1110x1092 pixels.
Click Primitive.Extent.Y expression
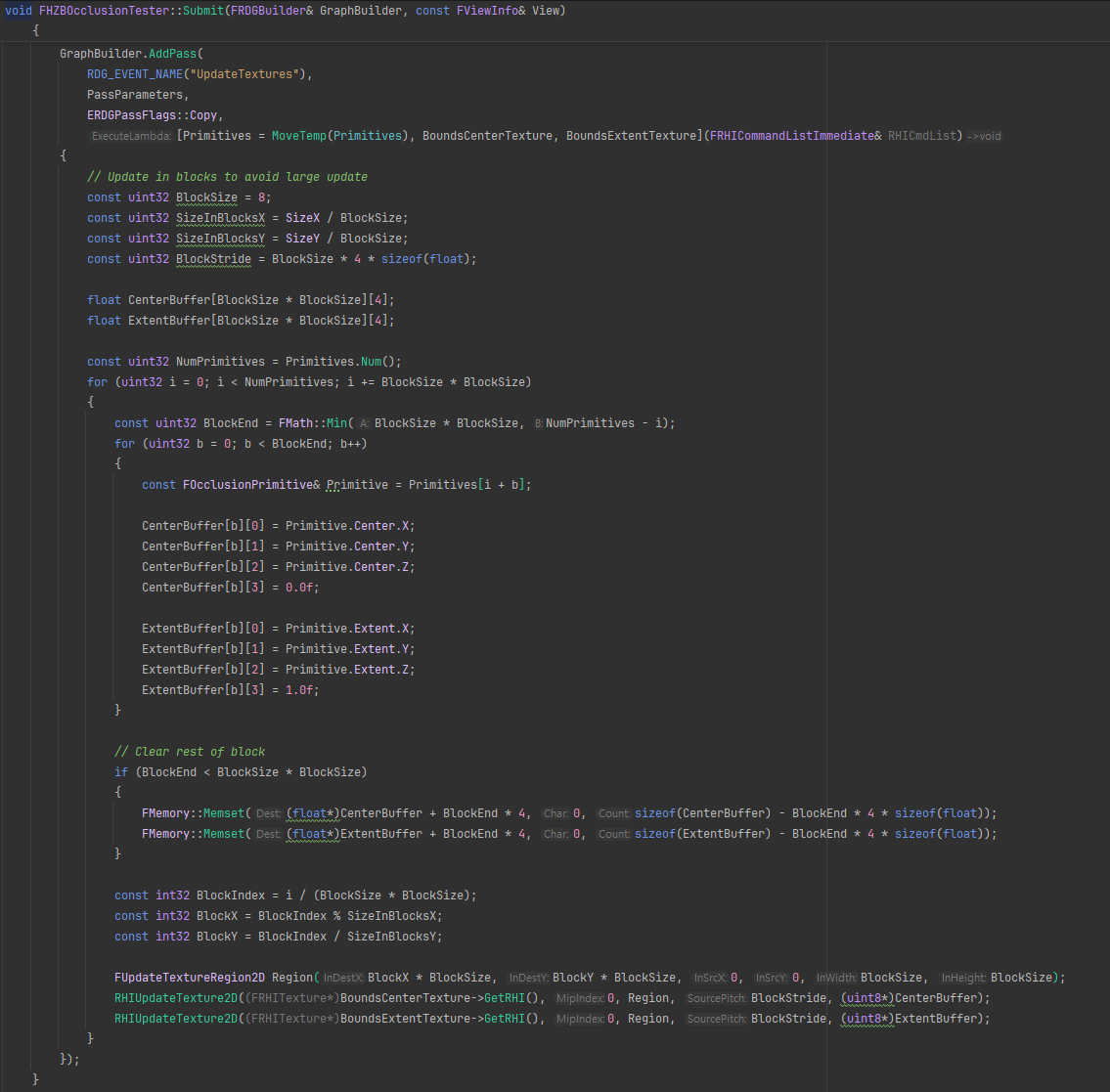[347, 649]
